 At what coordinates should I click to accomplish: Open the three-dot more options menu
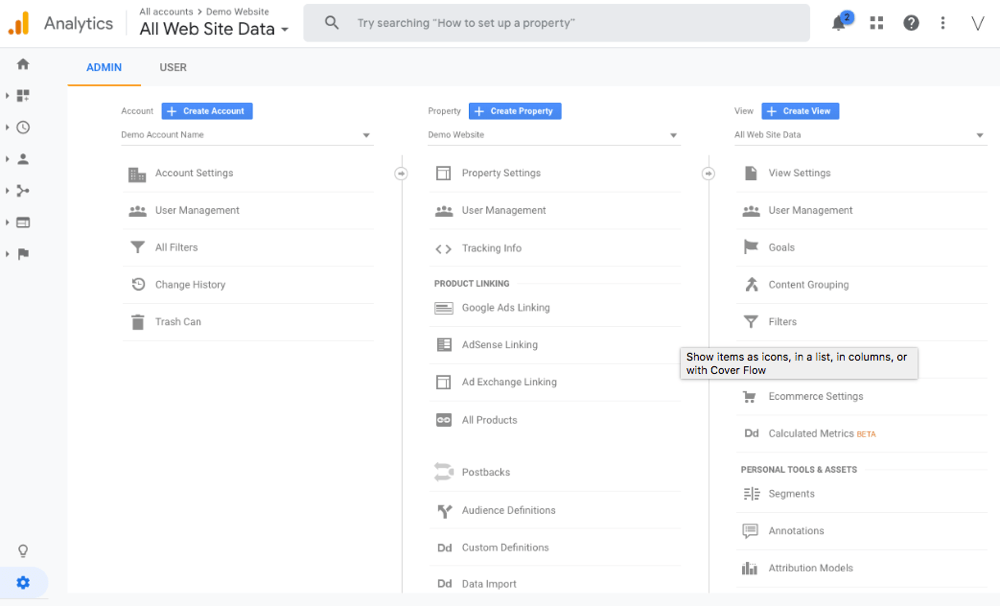coord(943,23)
